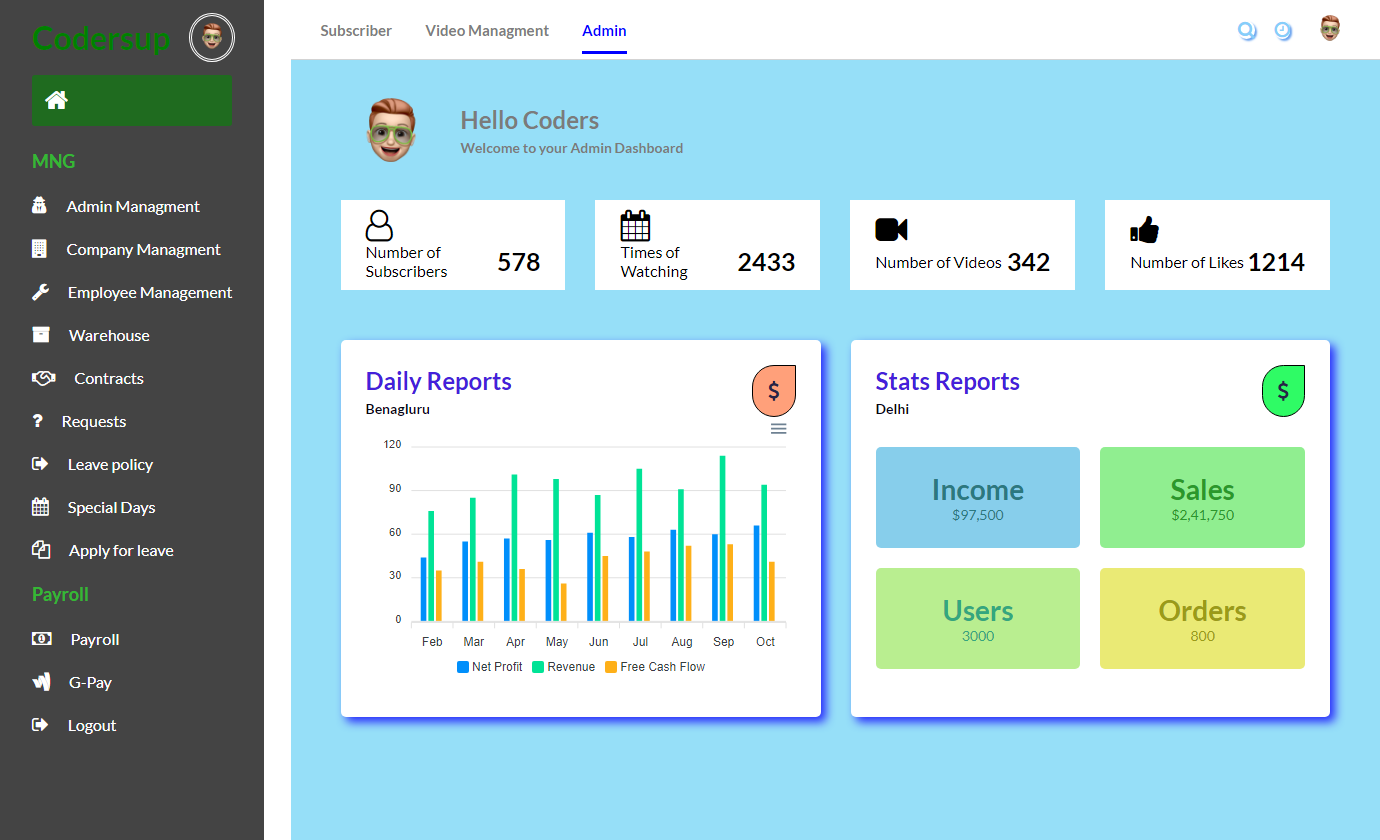Open Requests in the sidebar
1380x840 pixels.
[94, 421]
